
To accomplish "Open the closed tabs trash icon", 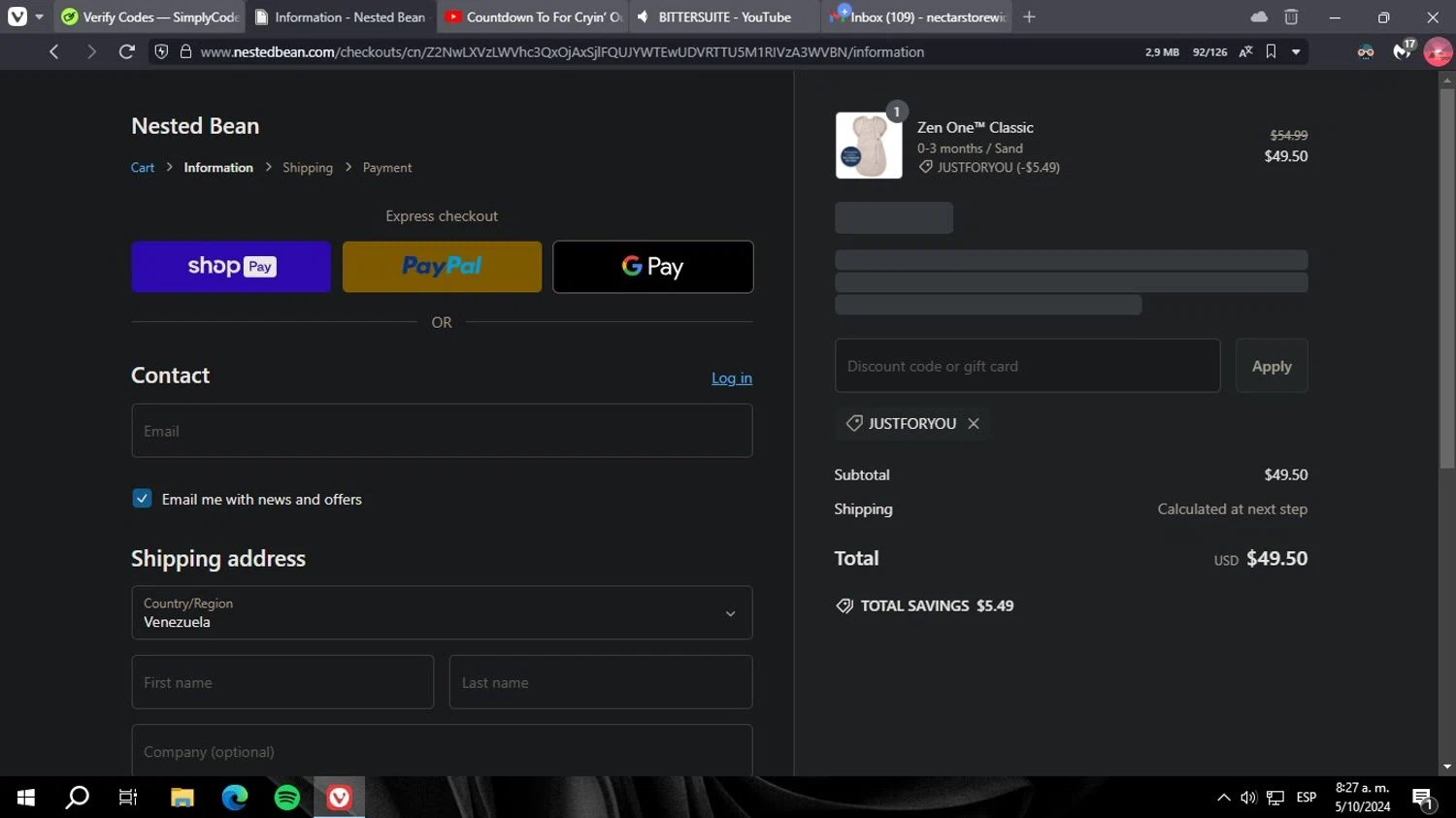I will [1291, 16].
